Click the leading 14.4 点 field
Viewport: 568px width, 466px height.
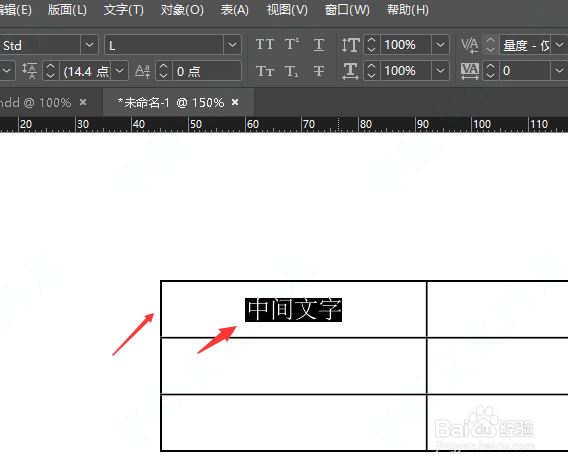85,71
